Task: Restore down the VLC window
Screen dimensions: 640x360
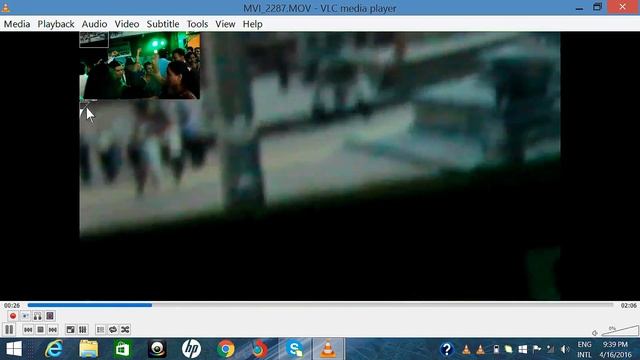Action: (598, 7)
